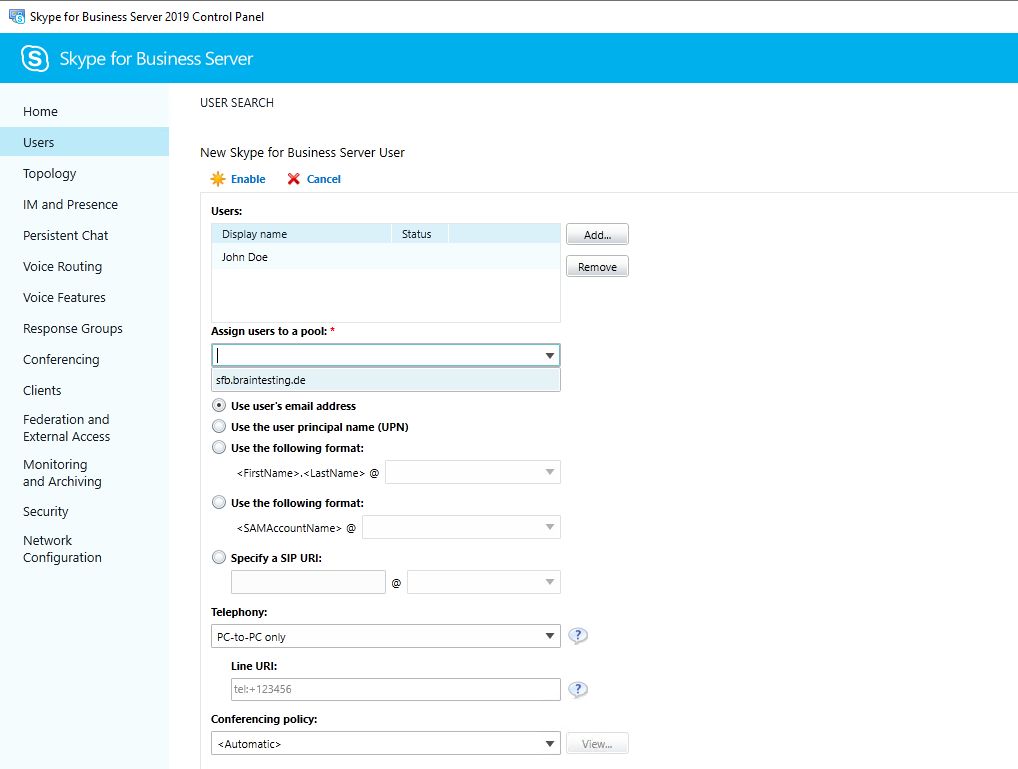
Task: Open help icon next to Telephony dropdown
Action: 578,636
